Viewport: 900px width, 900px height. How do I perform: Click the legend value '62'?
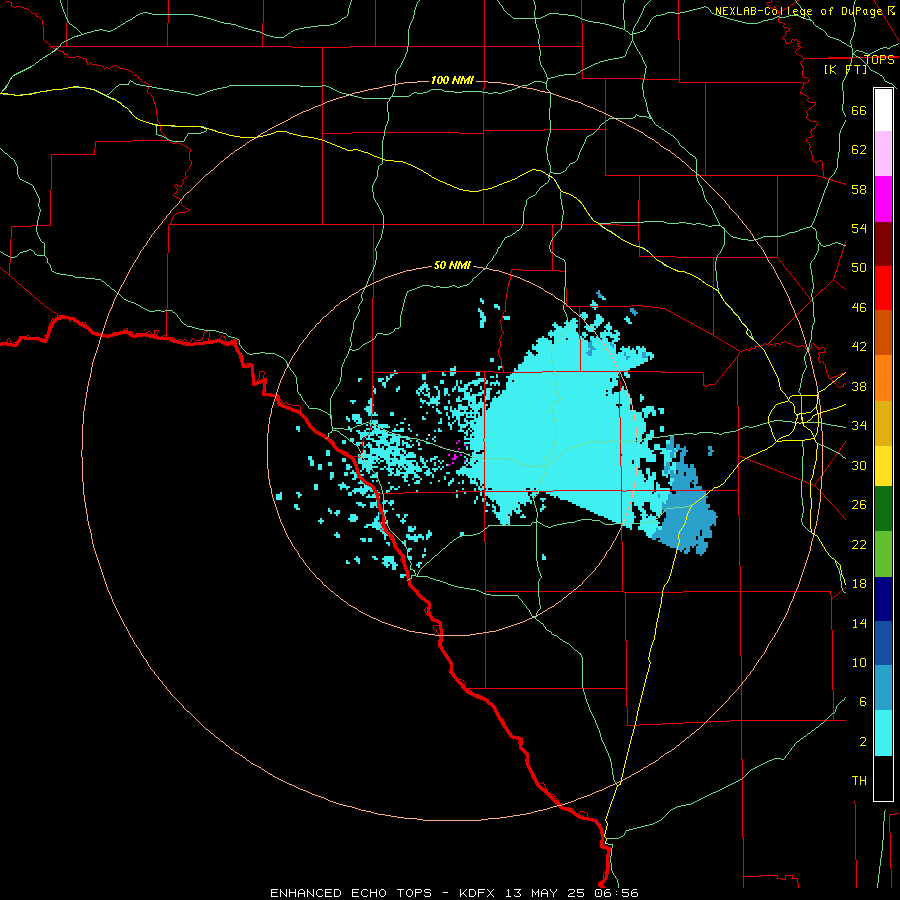click(x=859, y=150)
